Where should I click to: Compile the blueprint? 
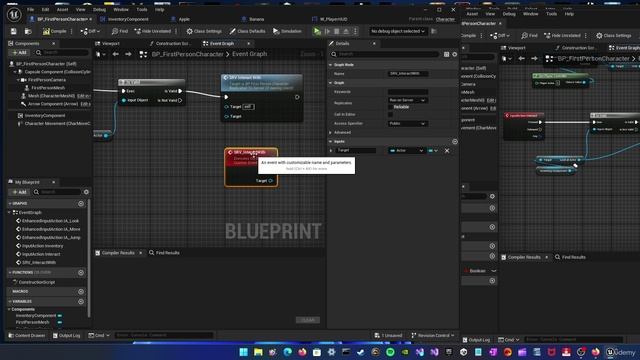54,31
